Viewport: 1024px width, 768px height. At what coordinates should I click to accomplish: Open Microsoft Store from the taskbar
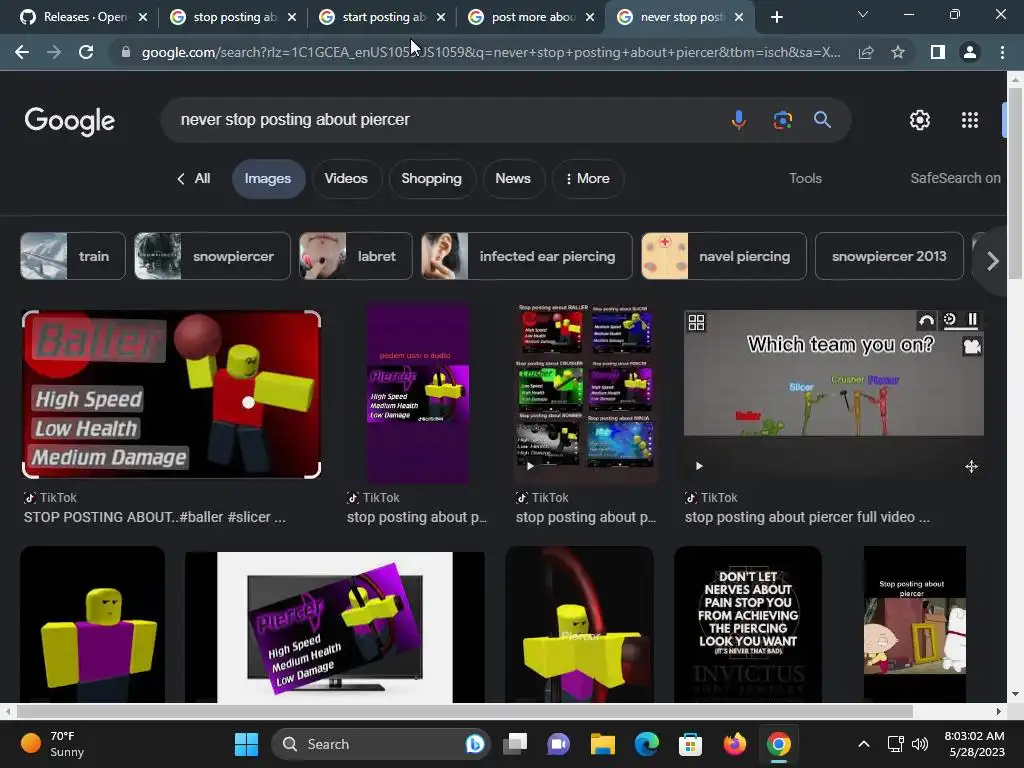690,744
